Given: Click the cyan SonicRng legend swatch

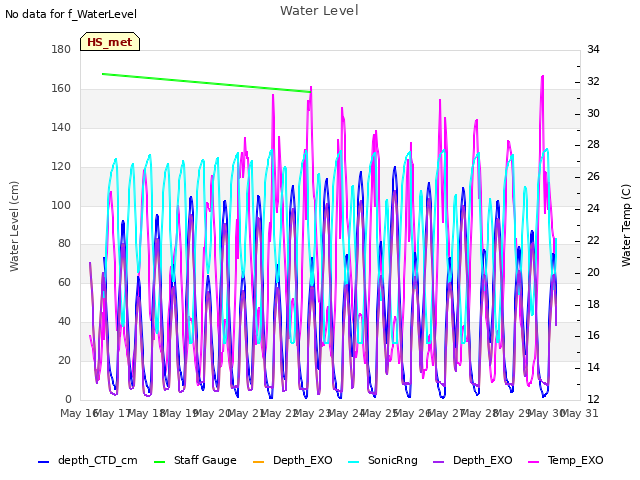Looking at the screenshot, I should (353, 462).
